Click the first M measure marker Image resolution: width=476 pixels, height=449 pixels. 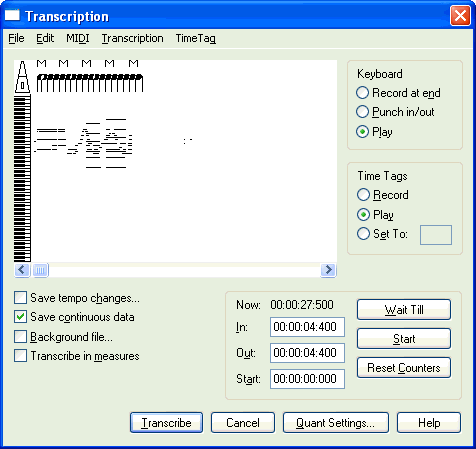(41, 63)
